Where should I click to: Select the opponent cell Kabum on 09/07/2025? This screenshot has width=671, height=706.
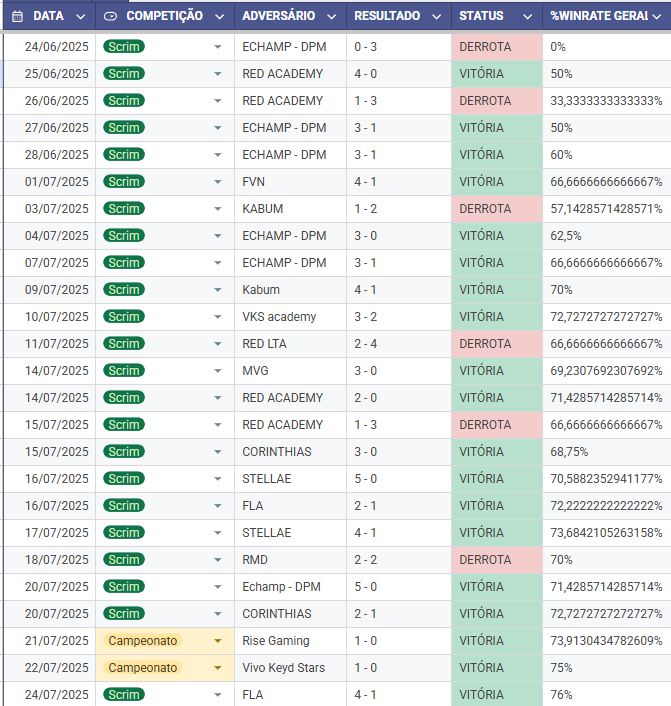pos(290,290)
